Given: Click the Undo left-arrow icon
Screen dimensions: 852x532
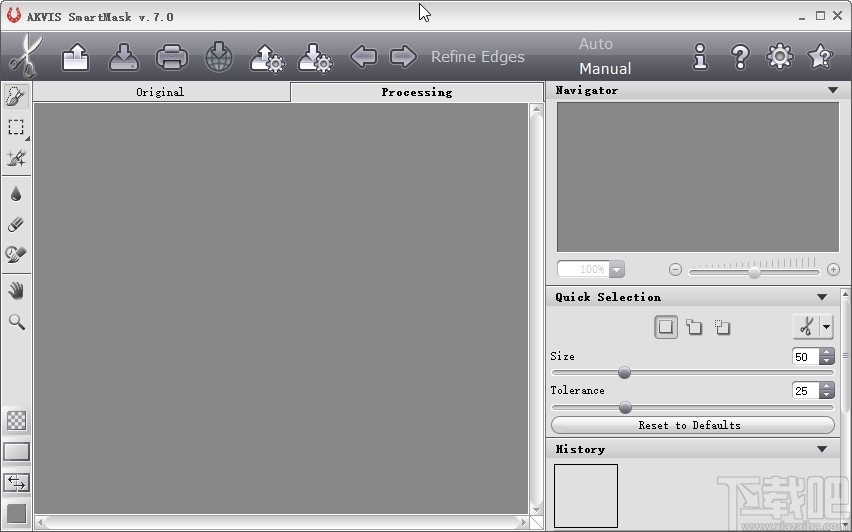Looking at the screenshot, I should click(x=363, y=57).
